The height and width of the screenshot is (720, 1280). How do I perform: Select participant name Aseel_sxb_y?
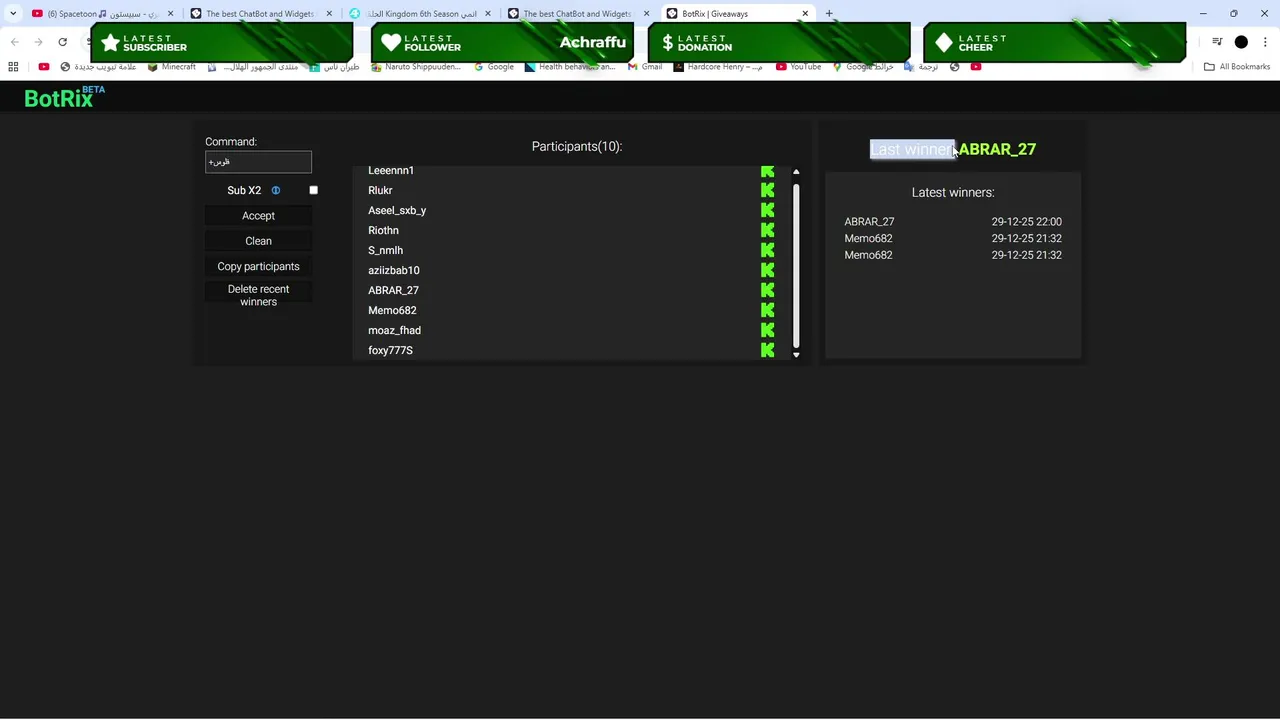397,210
